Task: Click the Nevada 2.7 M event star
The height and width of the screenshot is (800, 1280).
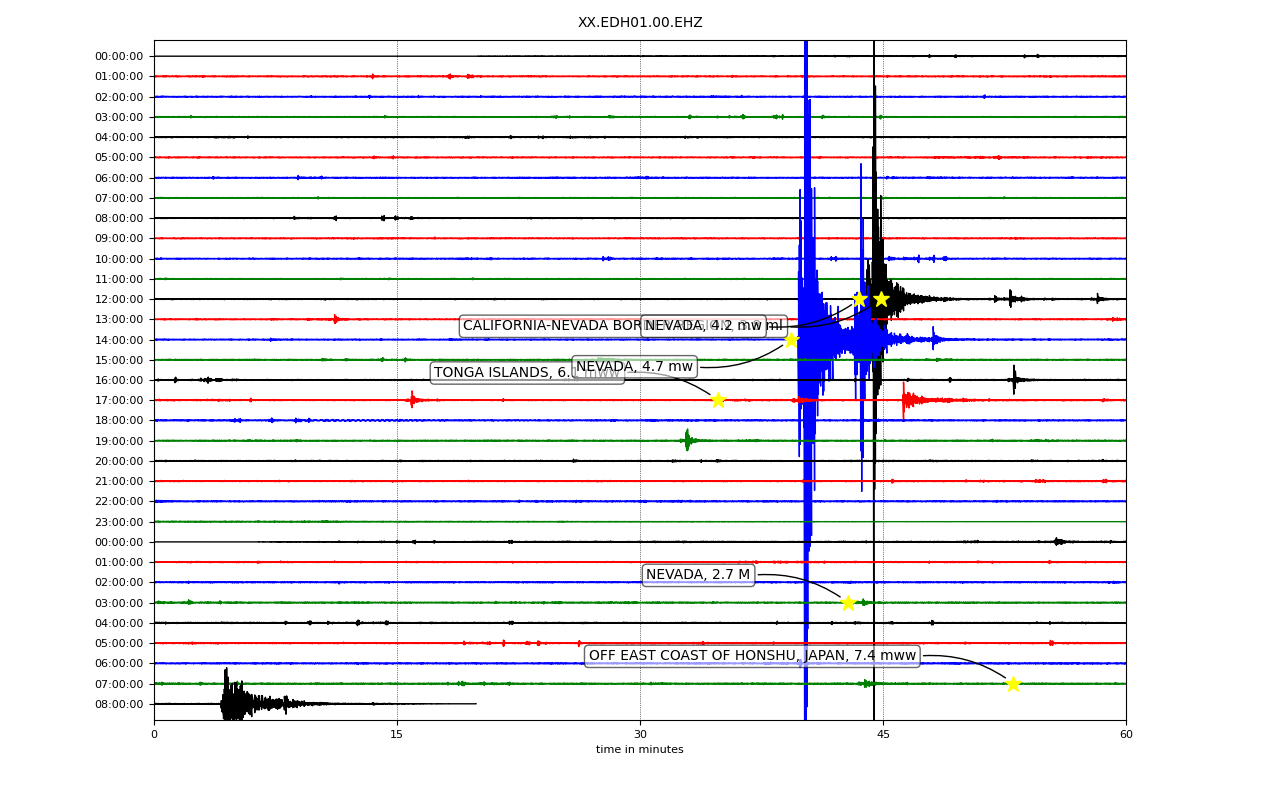Action: pyautogui.click(x=848, y=603)
